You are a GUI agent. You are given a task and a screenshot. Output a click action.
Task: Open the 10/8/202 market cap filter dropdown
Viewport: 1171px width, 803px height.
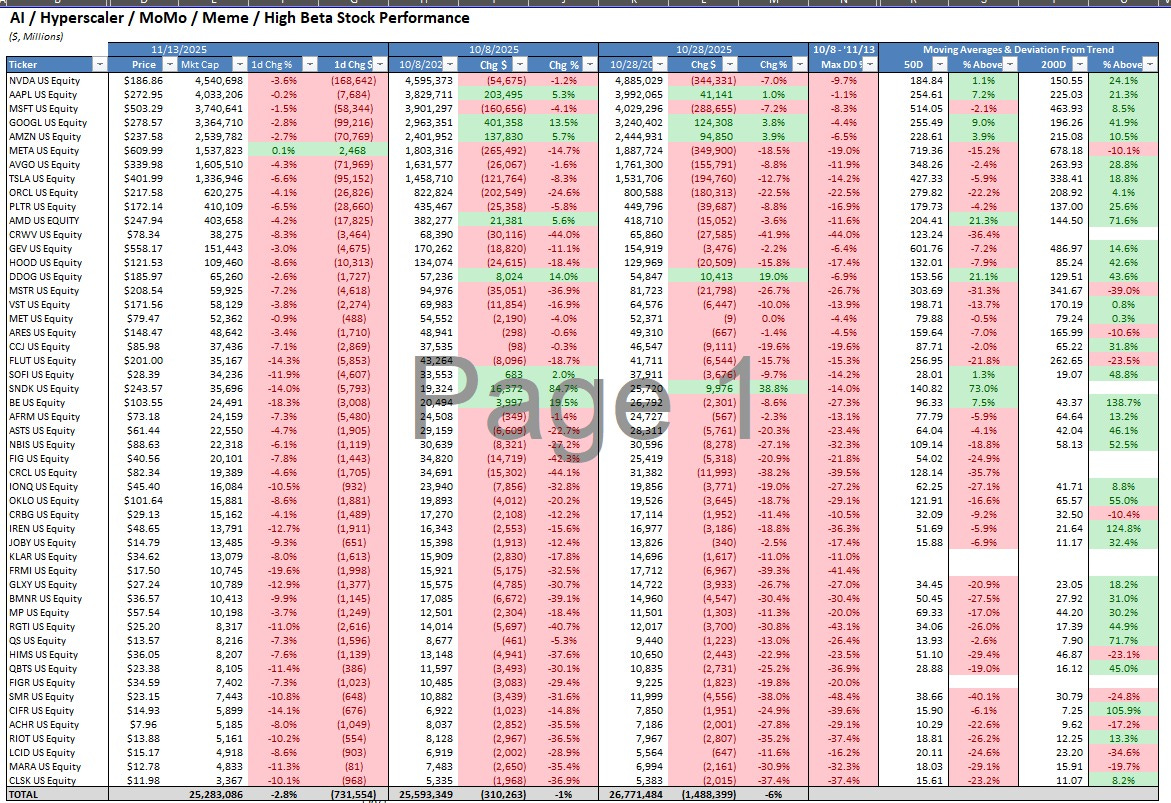click(450, 65)
